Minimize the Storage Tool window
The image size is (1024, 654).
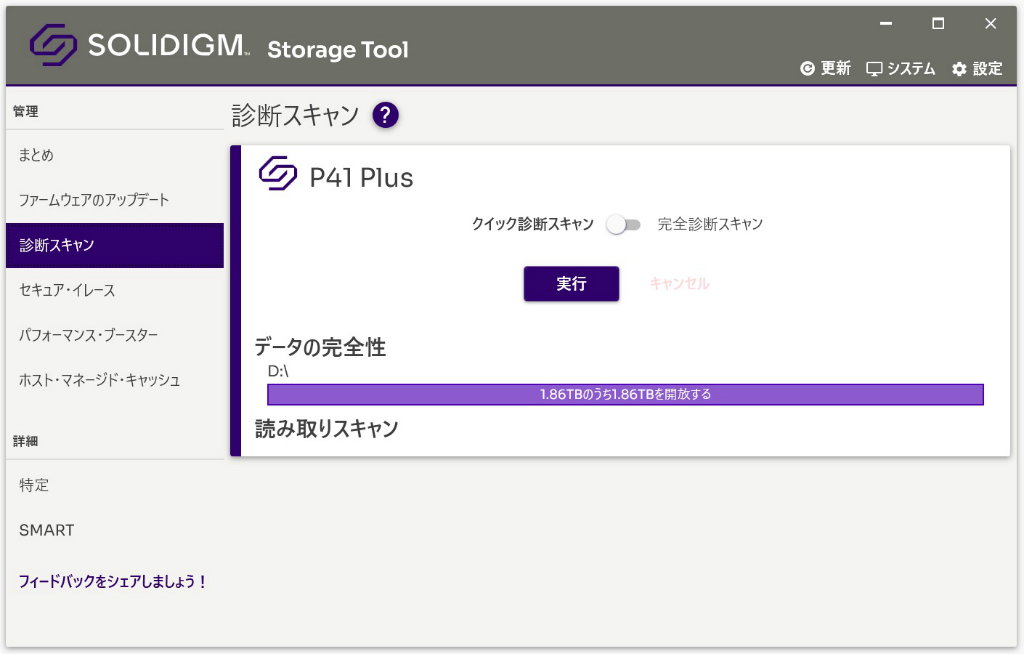coord(886,24)
